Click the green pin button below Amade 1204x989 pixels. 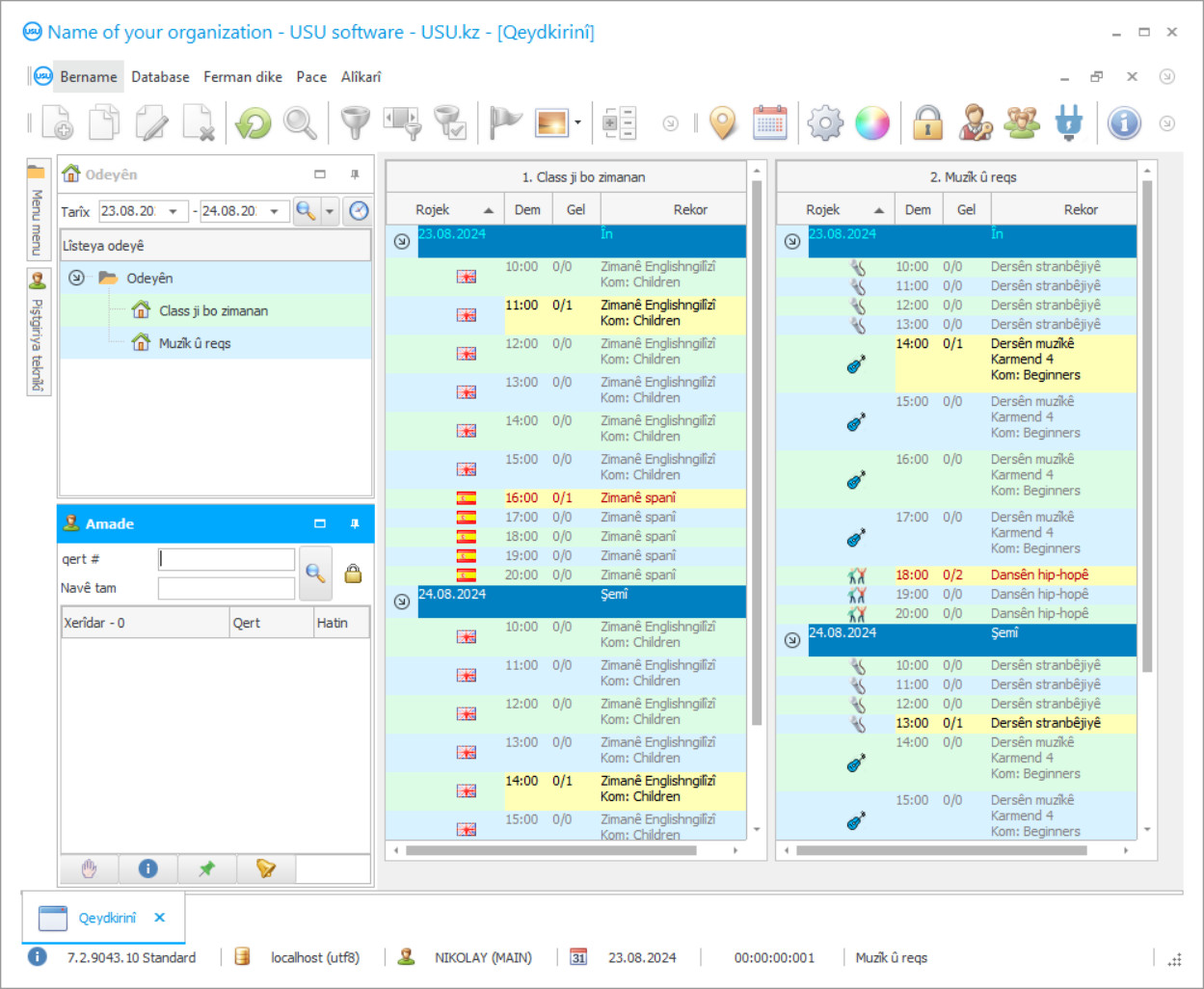click(x=207, y=869)
